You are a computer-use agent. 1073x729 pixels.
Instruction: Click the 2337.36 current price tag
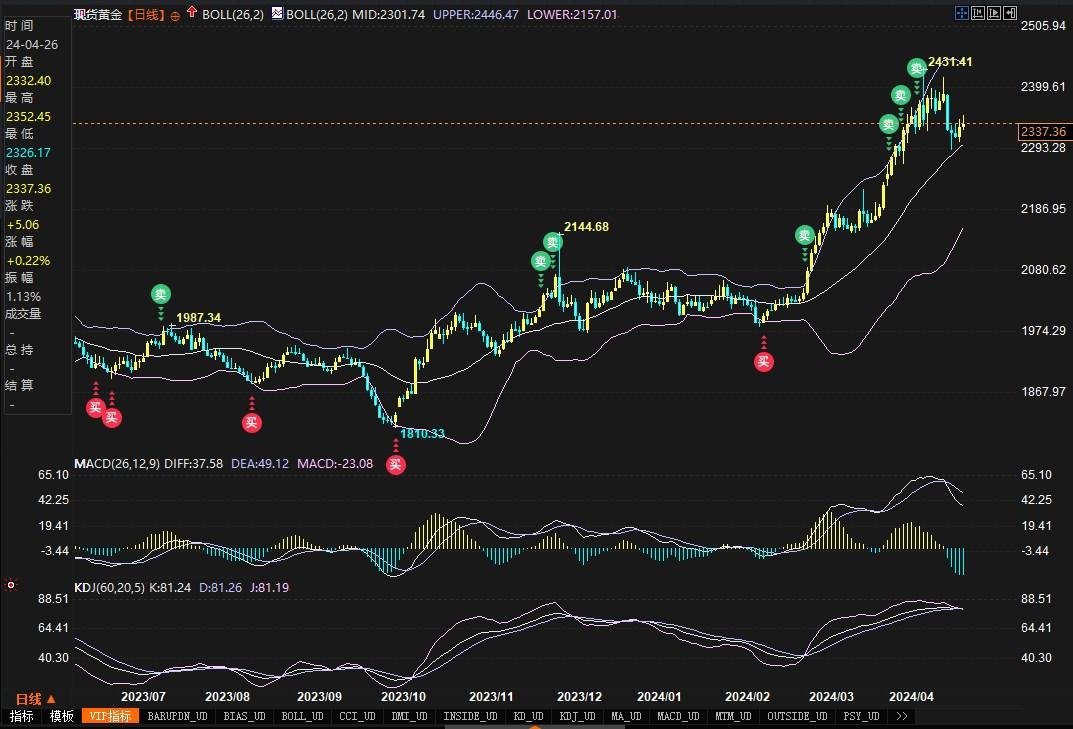click(x=1043, y=132)
